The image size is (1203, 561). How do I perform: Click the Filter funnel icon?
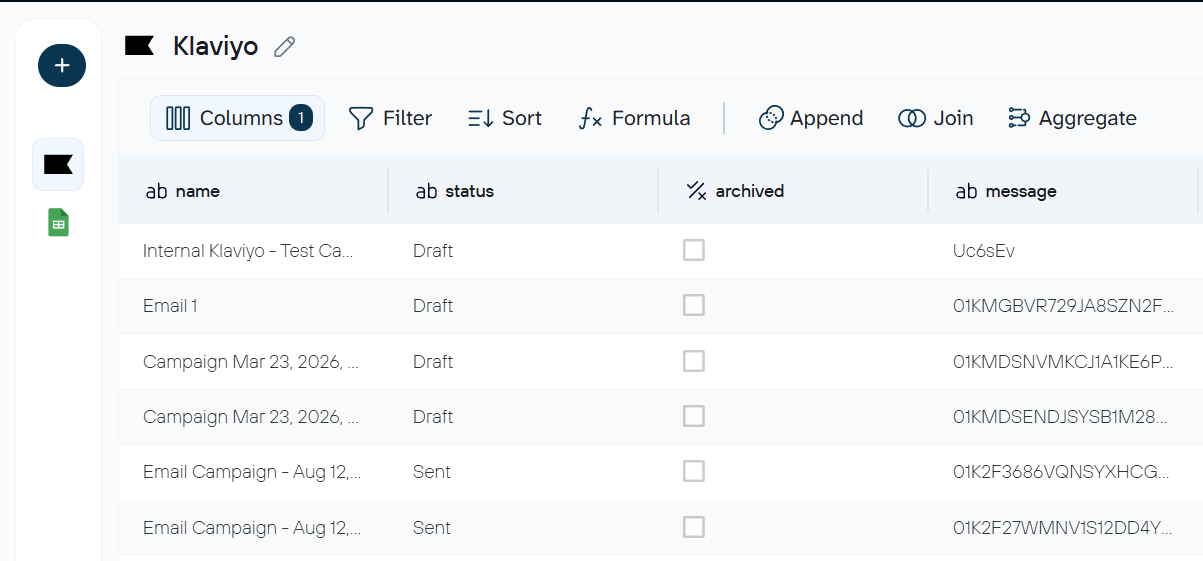(x=360, y=118)
